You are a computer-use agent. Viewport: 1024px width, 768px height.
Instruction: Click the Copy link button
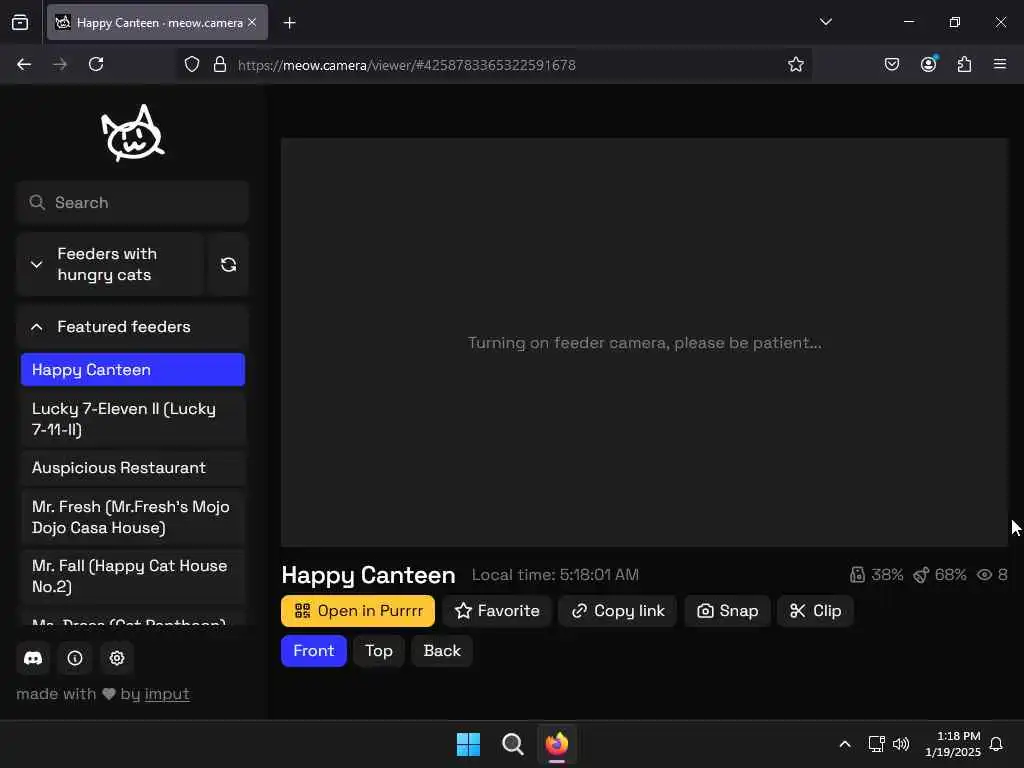[x=618, y=611]
